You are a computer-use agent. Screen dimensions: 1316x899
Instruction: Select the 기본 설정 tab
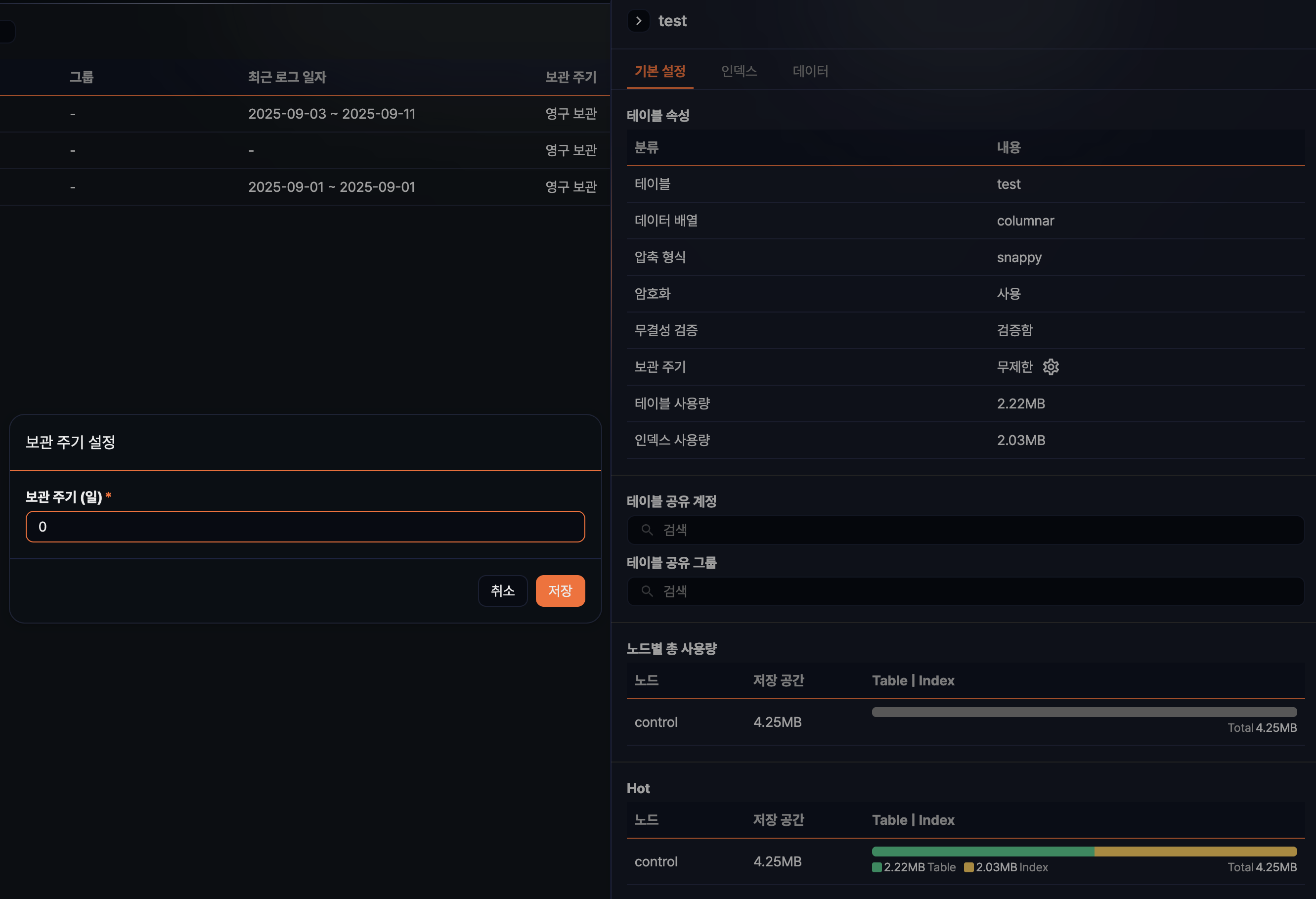[x=659, y=71]
